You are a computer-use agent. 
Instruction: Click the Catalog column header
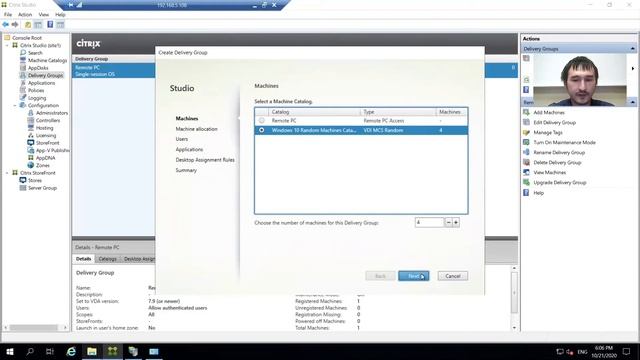314,112
